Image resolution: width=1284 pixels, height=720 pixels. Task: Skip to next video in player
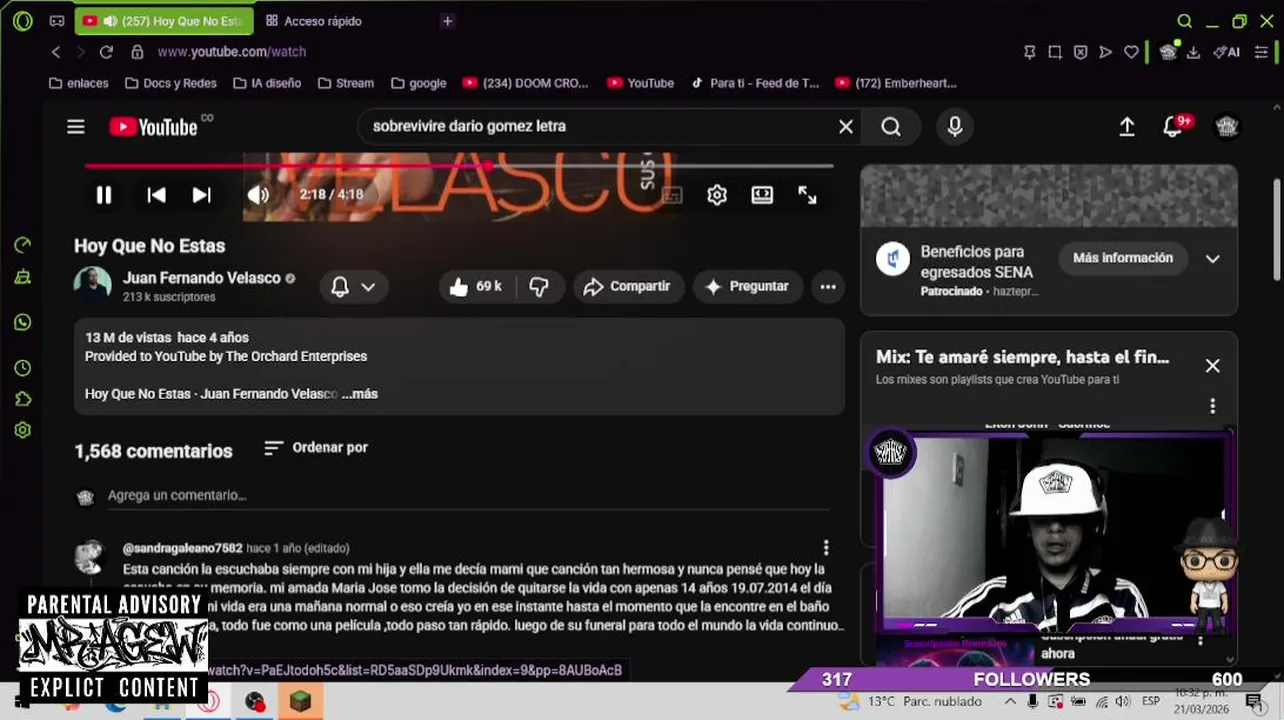201,195
